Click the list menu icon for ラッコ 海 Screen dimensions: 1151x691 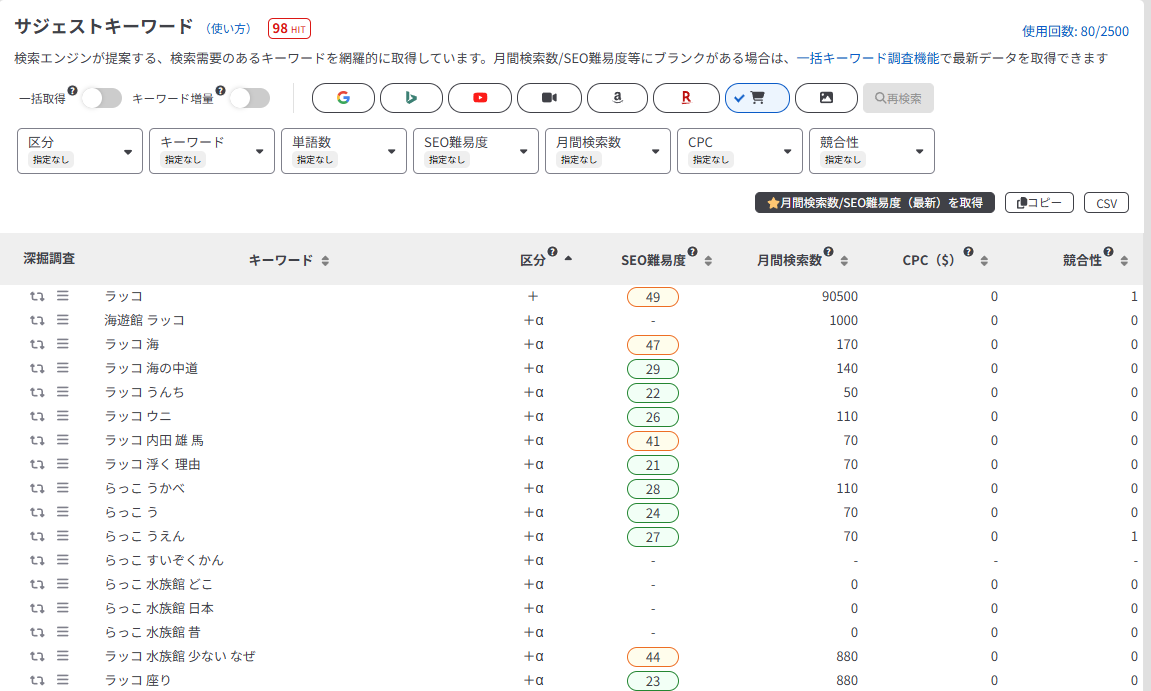point(62,344)
